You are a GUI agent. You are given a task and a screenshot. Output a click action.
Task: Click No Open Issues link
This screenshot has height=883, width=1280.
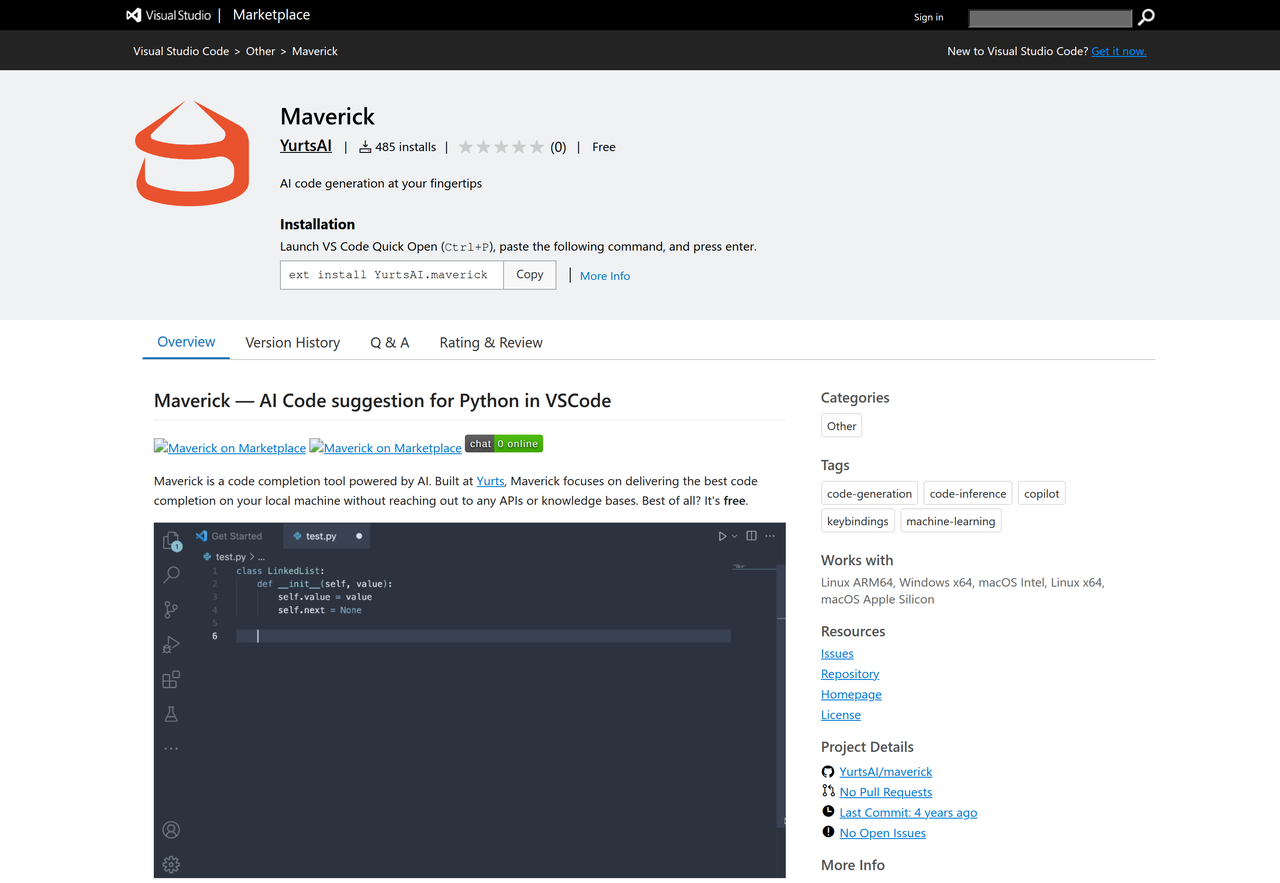pyautogui.click(x=883, y=833)
